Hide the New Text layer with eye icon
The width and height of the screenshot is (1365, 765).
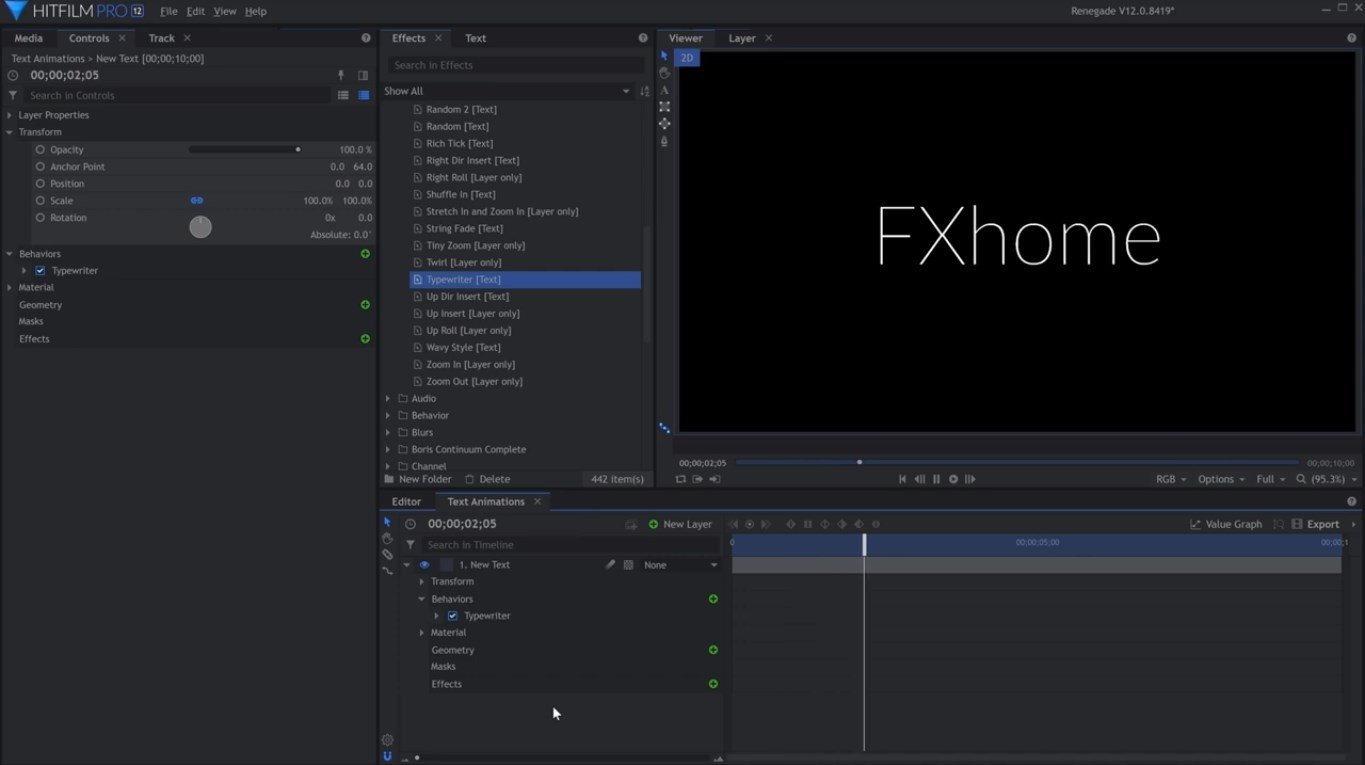pos(424,565)
